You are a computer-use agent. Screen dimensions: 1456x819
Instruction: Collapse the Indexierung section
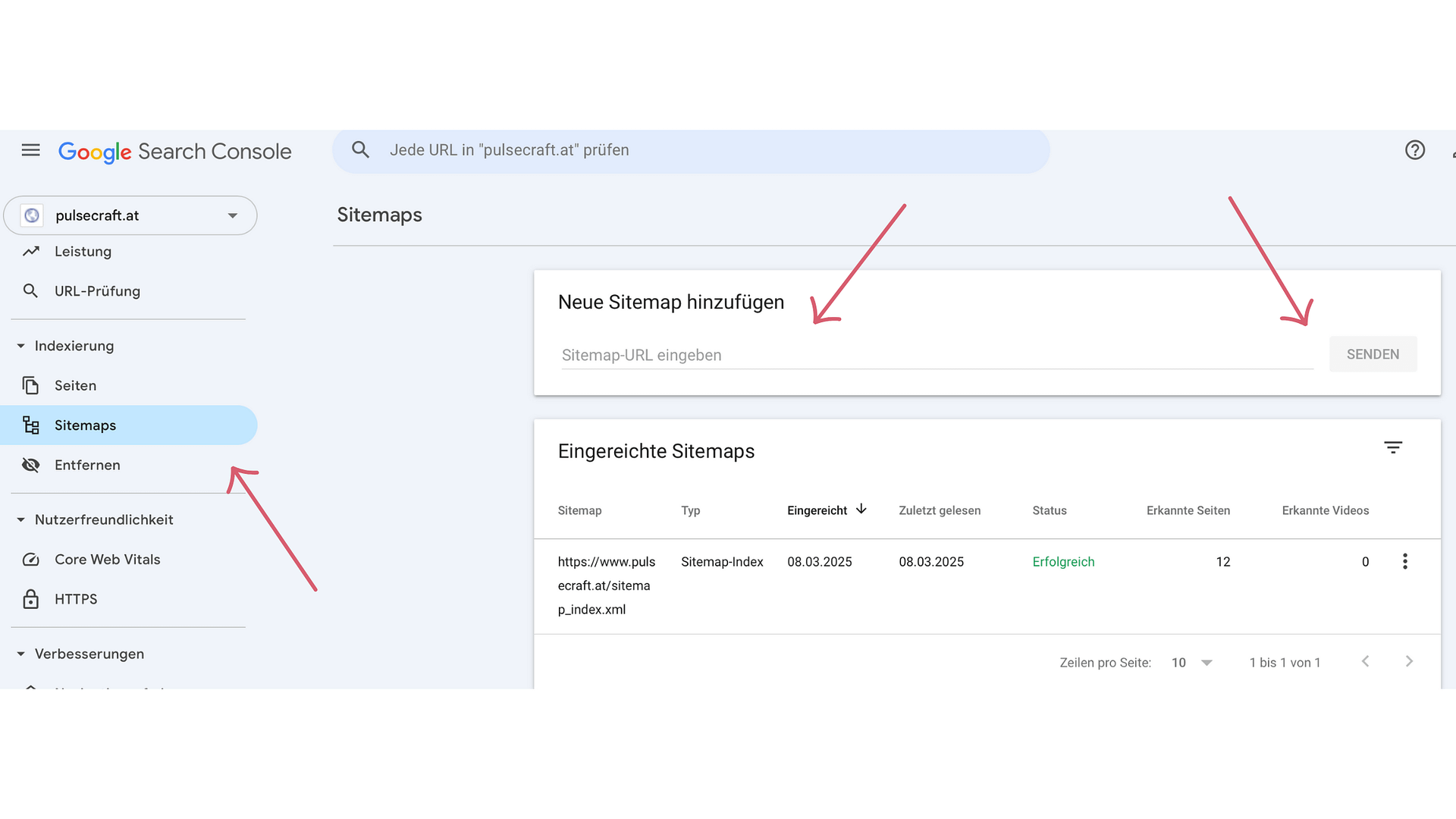[x=20, y=346]
